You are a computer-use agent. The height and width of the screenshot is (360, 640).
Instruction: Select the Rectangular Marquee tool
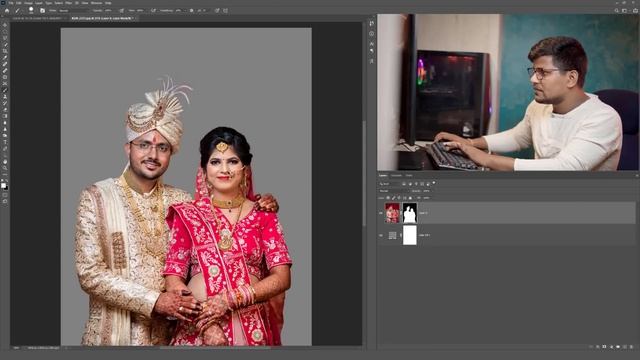5,31
